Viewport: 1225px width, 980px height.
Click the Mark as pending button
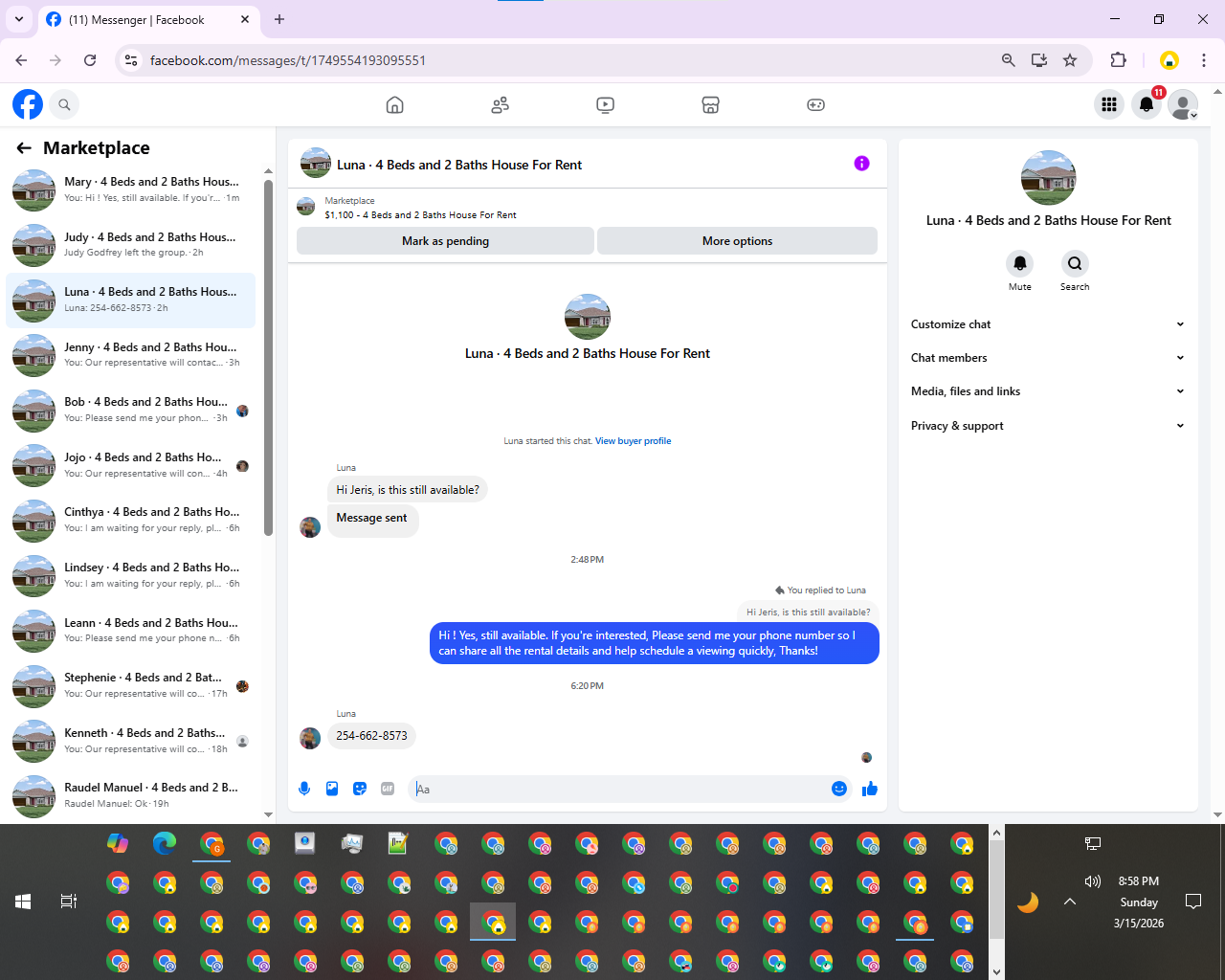[445, 241]
